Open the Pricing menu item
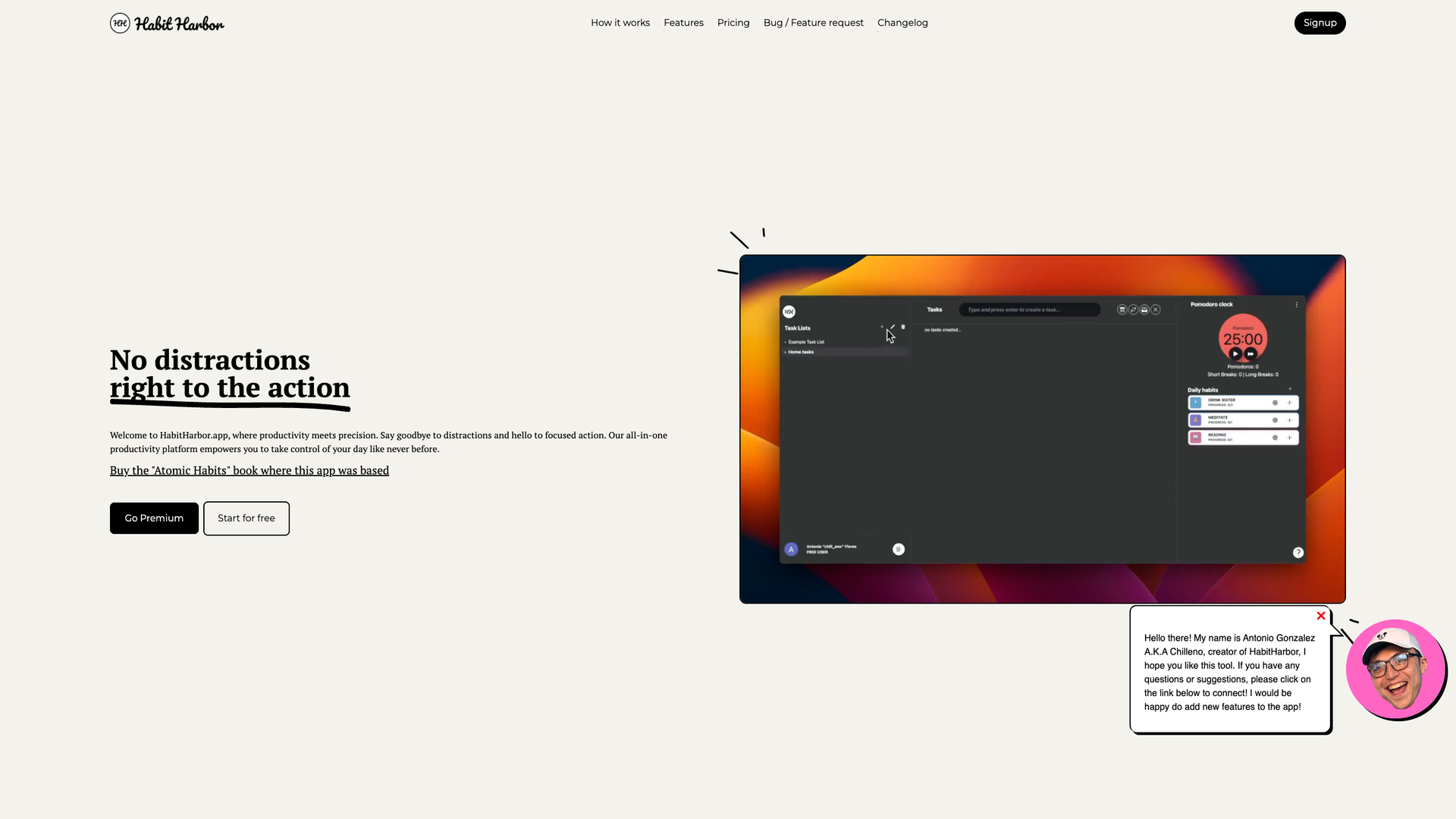Screen dimensions: 1456x819 pos(733,23)
